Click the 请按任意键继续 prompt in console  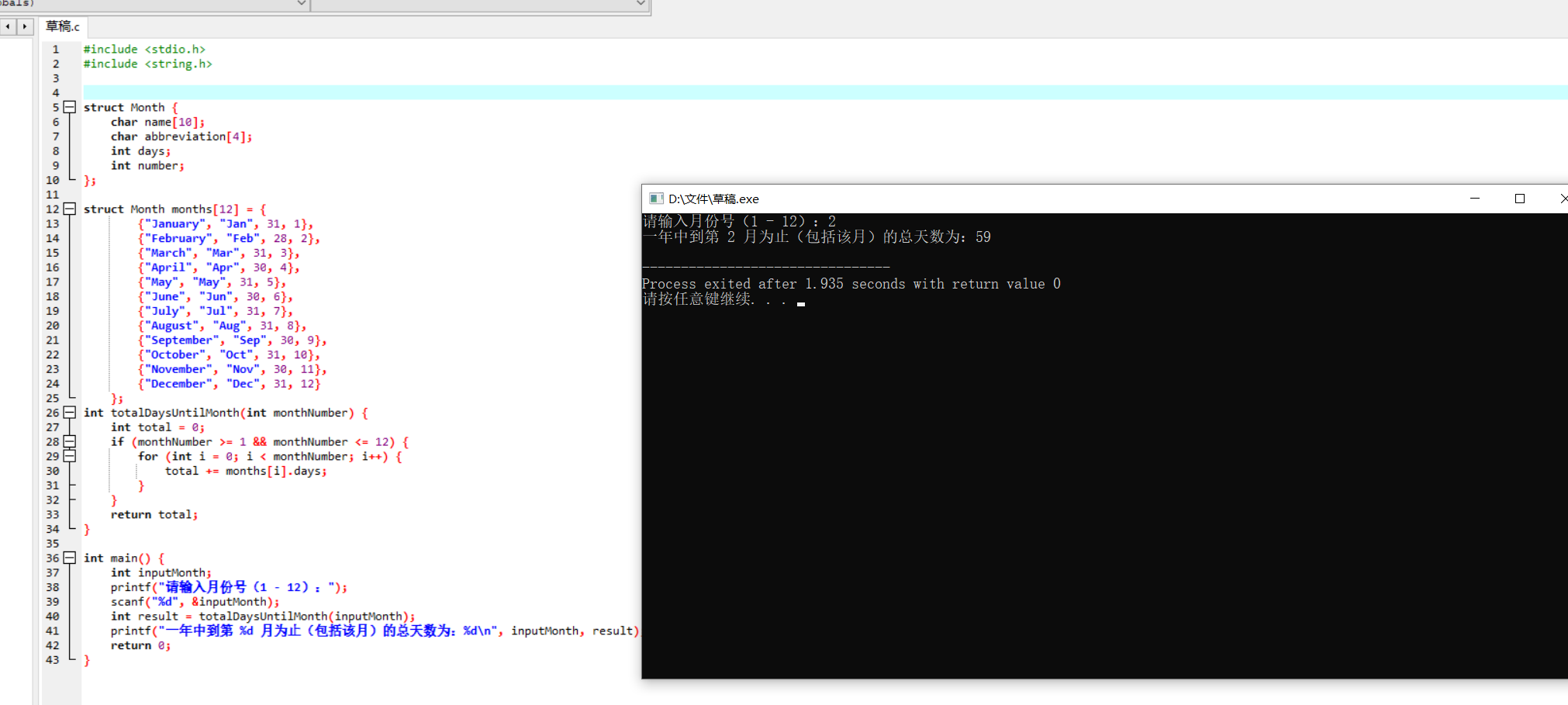click(714, 299)
